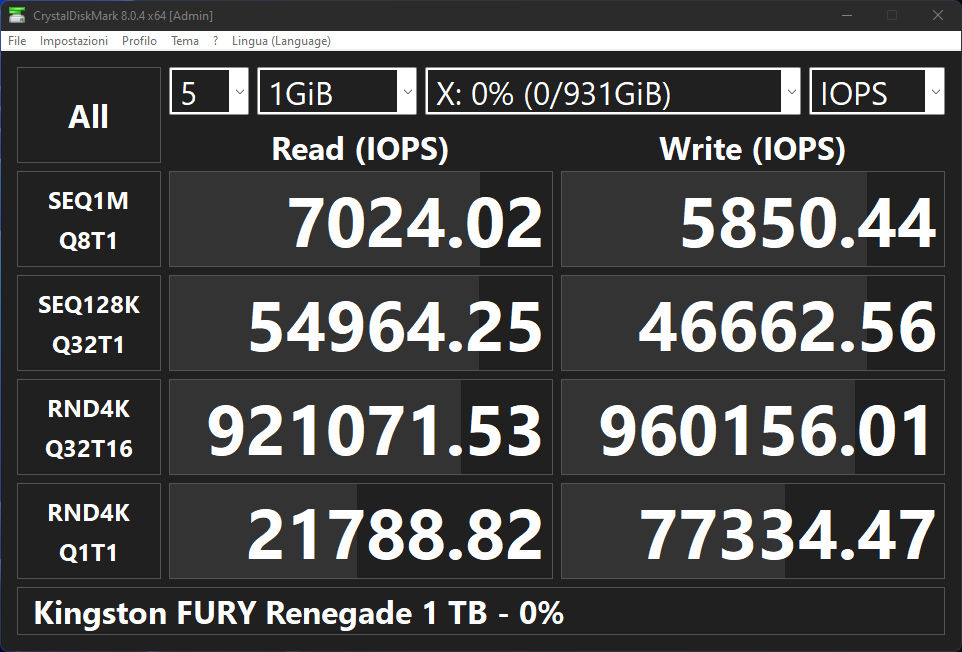Image resolution: width=962 pixels, height=652 pixels.
Task: Minimize the CrystalDiskMark window
Action: click(x=847, y=15)
